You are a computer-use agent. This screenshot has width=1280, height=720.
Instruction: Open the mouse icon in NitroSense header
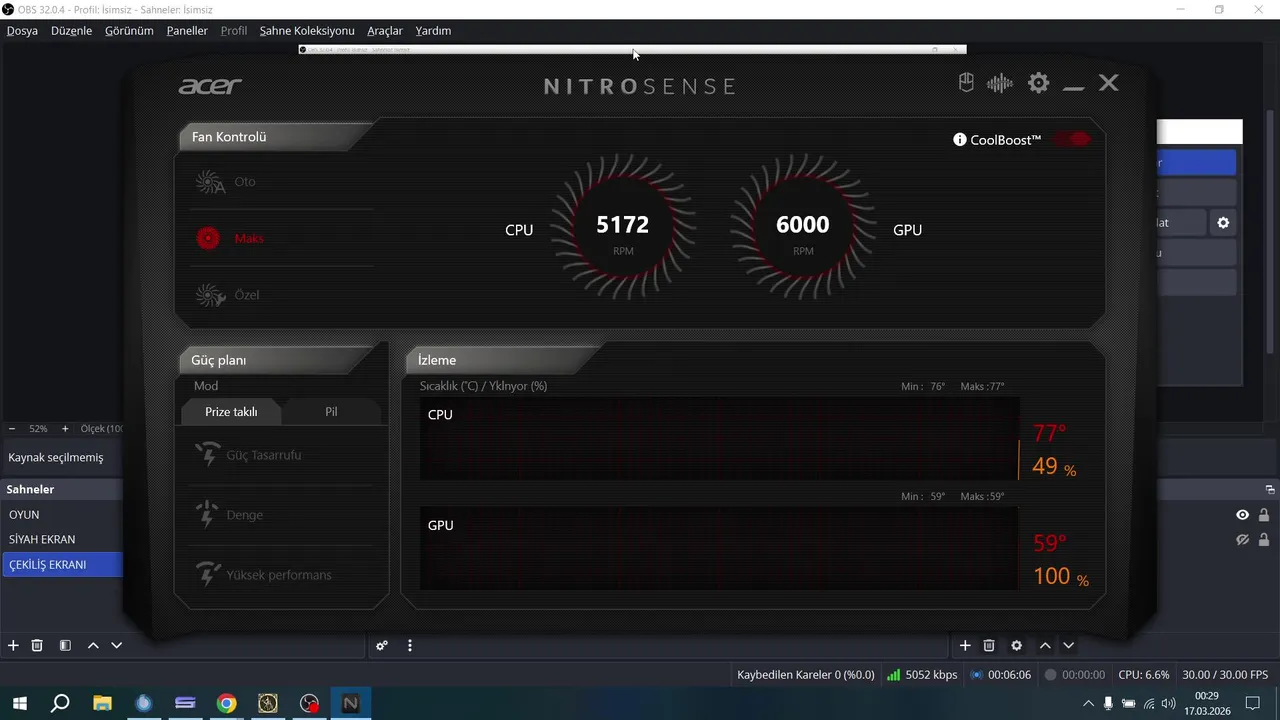[966, 83]
